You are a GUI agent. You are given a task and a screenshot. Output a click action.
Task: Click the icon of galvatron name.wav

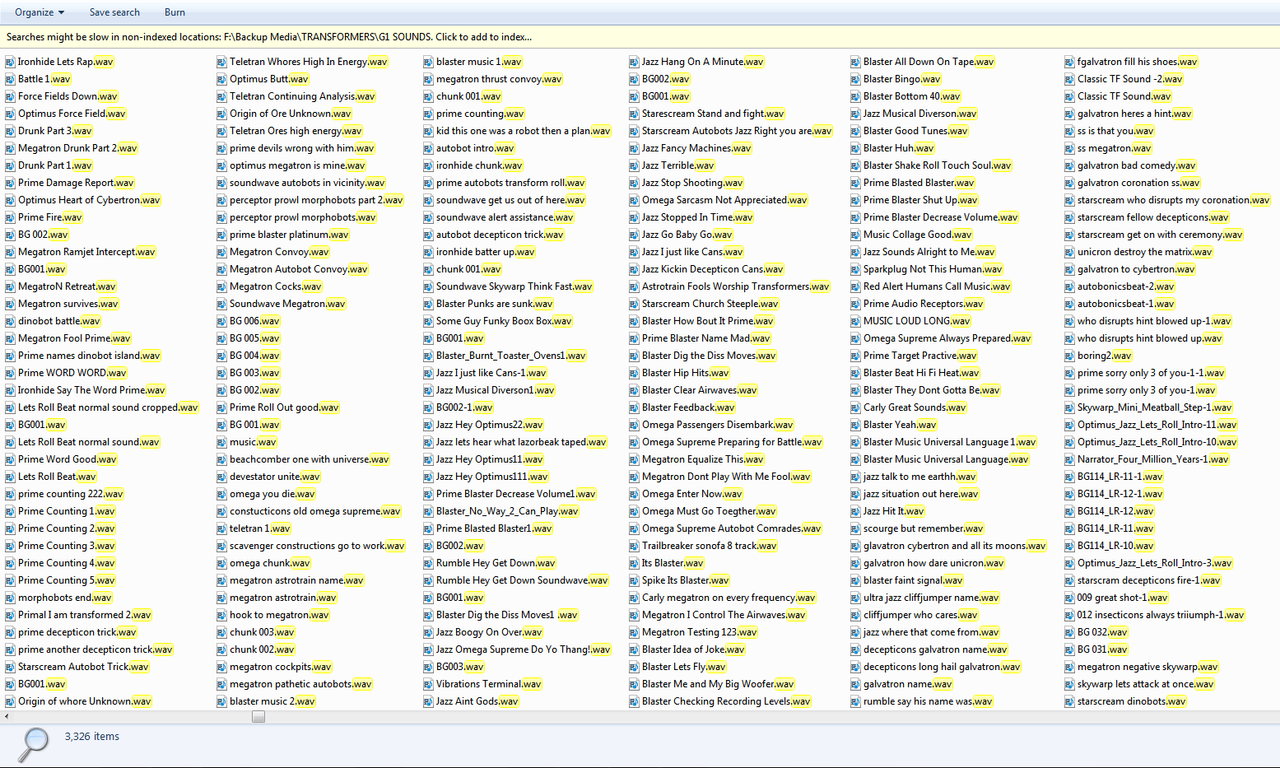(856, 684)
